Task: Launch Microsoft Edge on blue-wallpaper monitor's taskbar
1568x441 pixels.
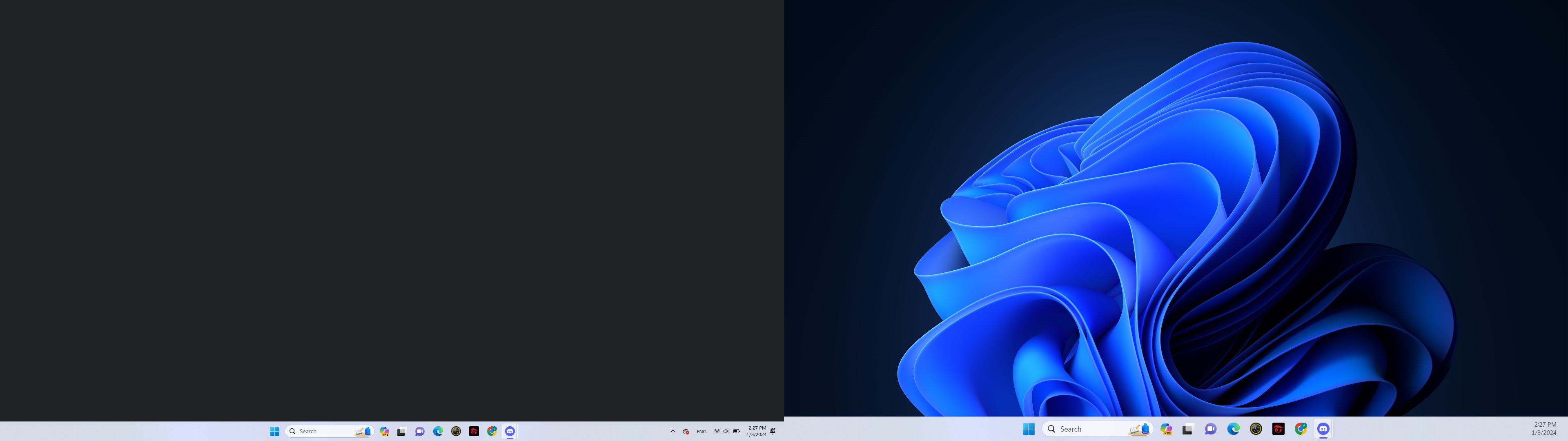Action: pos(1233,429)
